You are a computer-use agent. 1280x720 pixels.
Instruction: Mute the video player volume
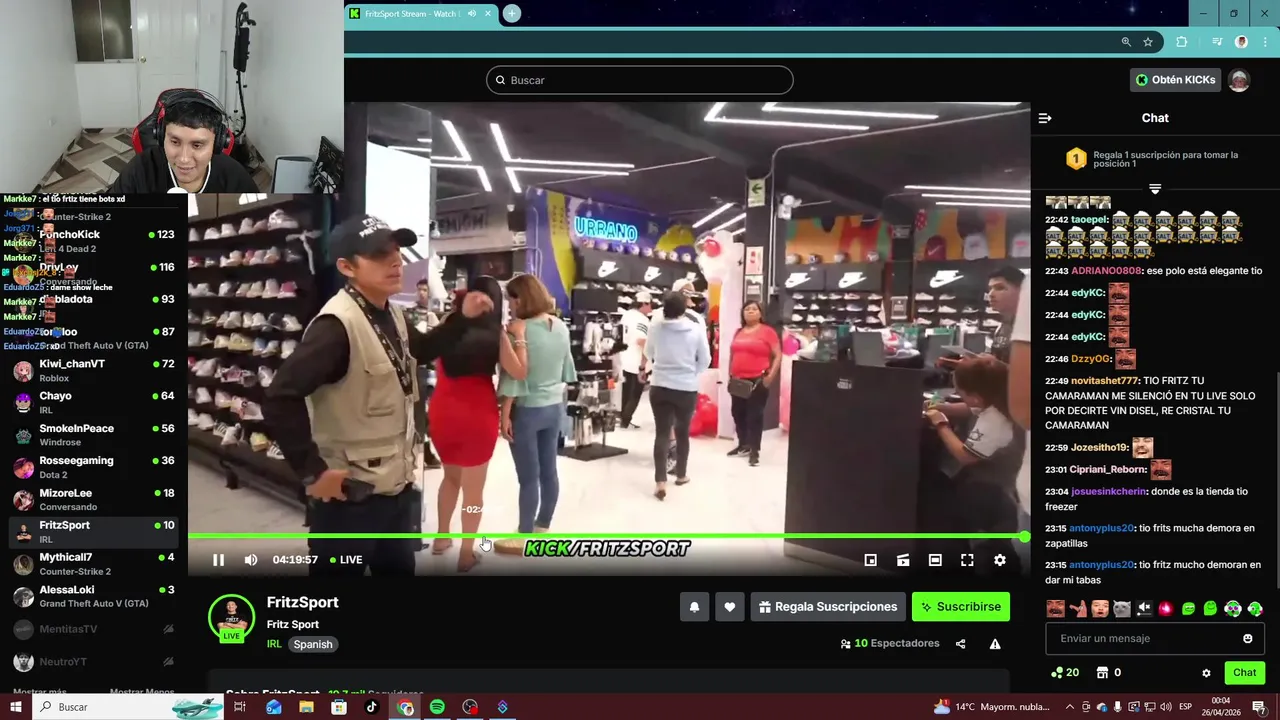tap(251, 560)
